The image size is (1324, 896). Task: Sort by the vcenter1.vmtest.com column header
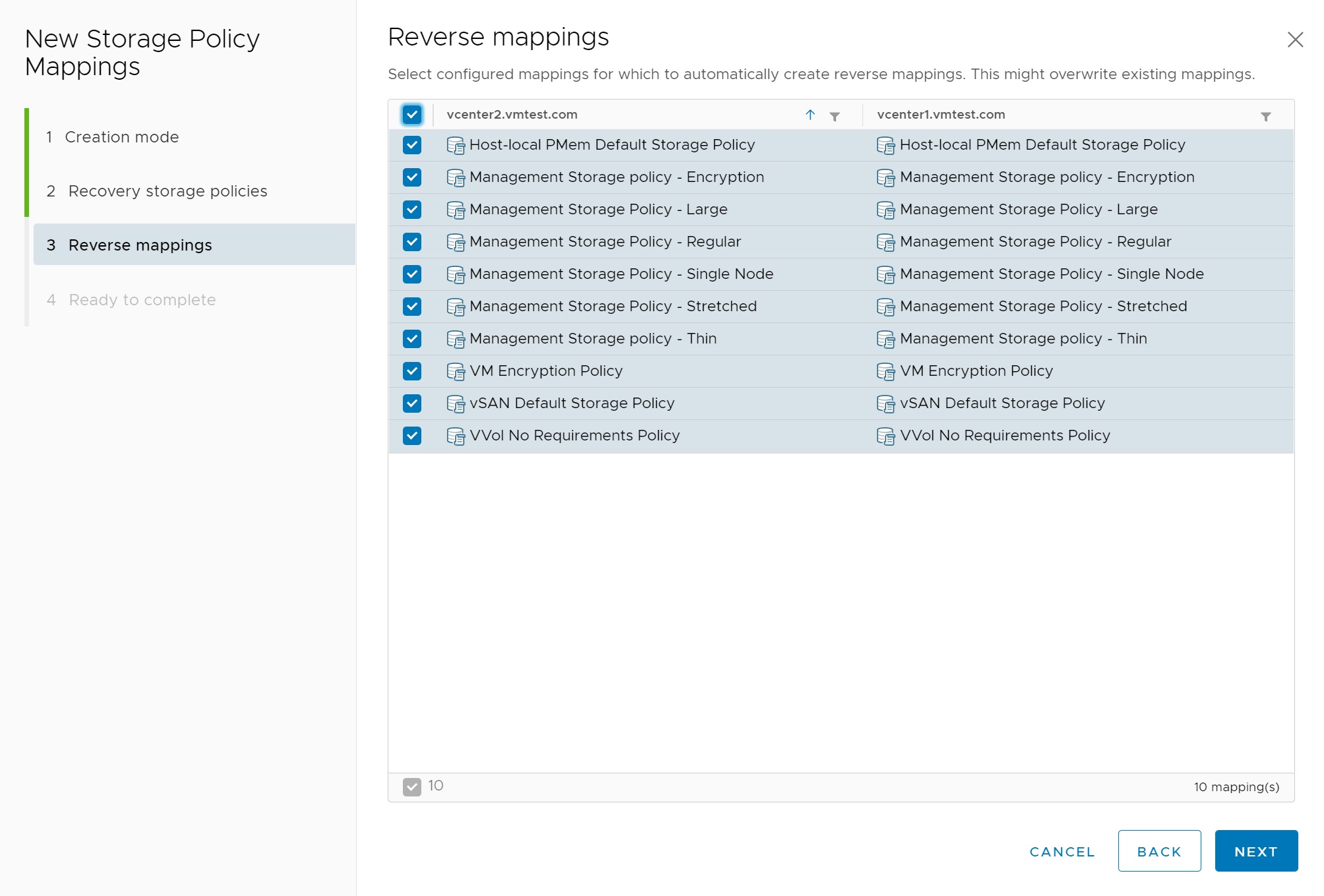click(941, 115)
